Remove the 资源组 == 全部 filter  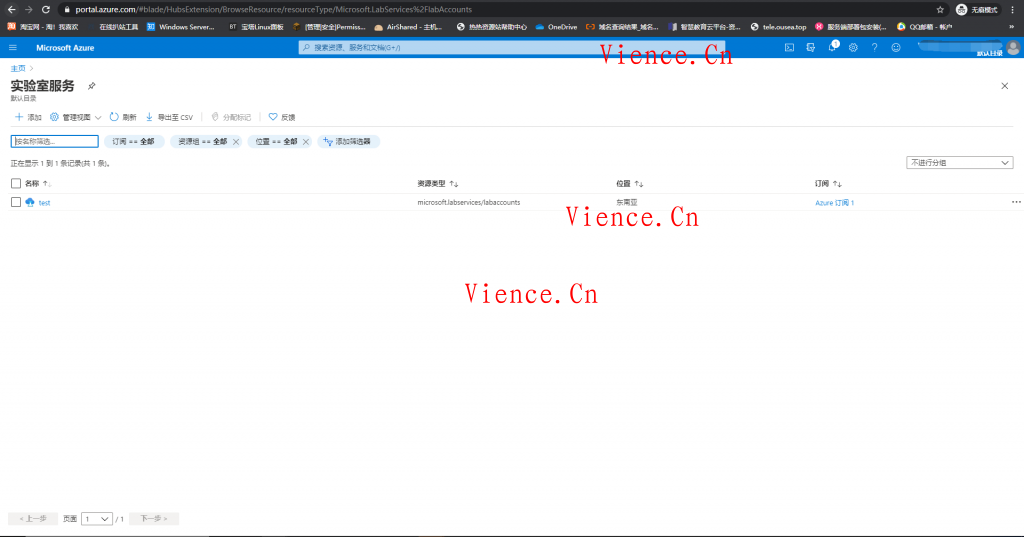(236, 142)
